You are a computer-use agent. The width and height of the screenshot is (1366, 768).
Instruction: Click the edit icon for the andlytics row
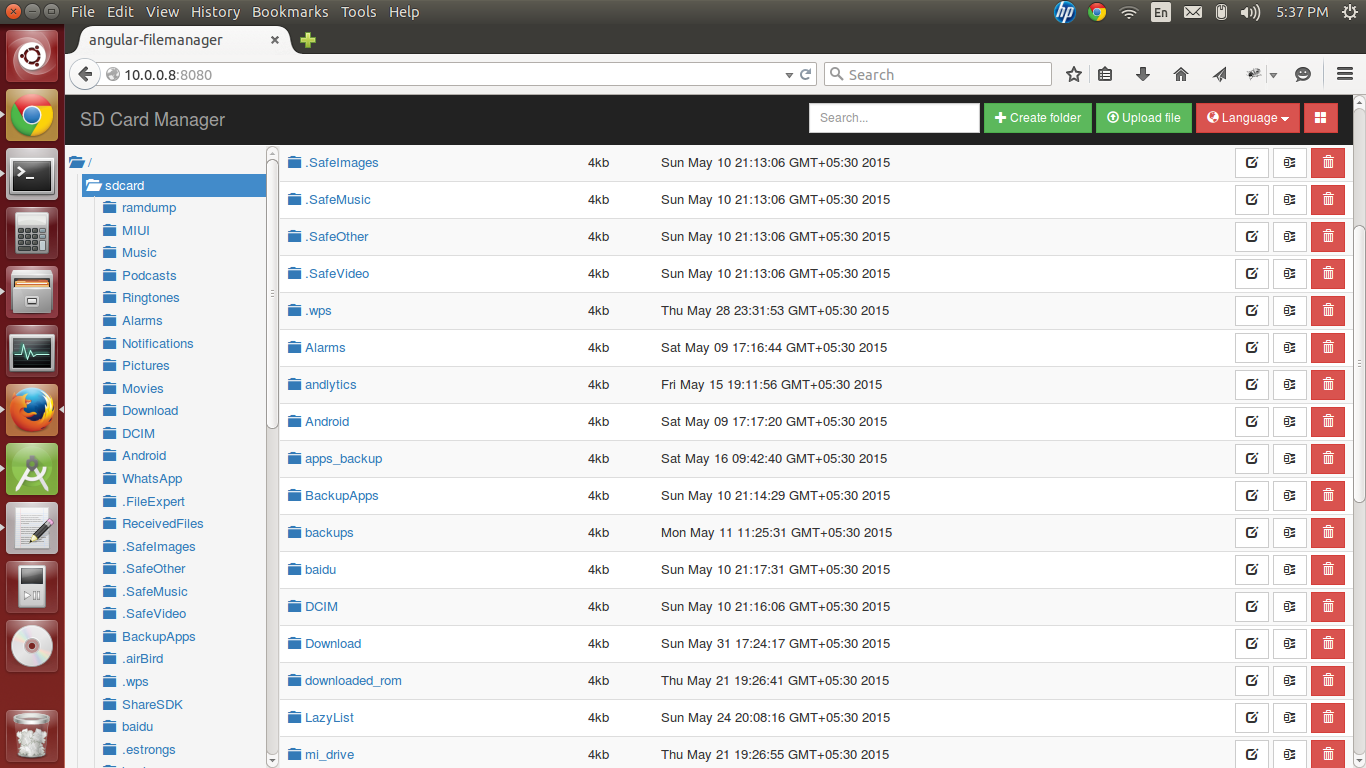click(x=1252, y=385)
